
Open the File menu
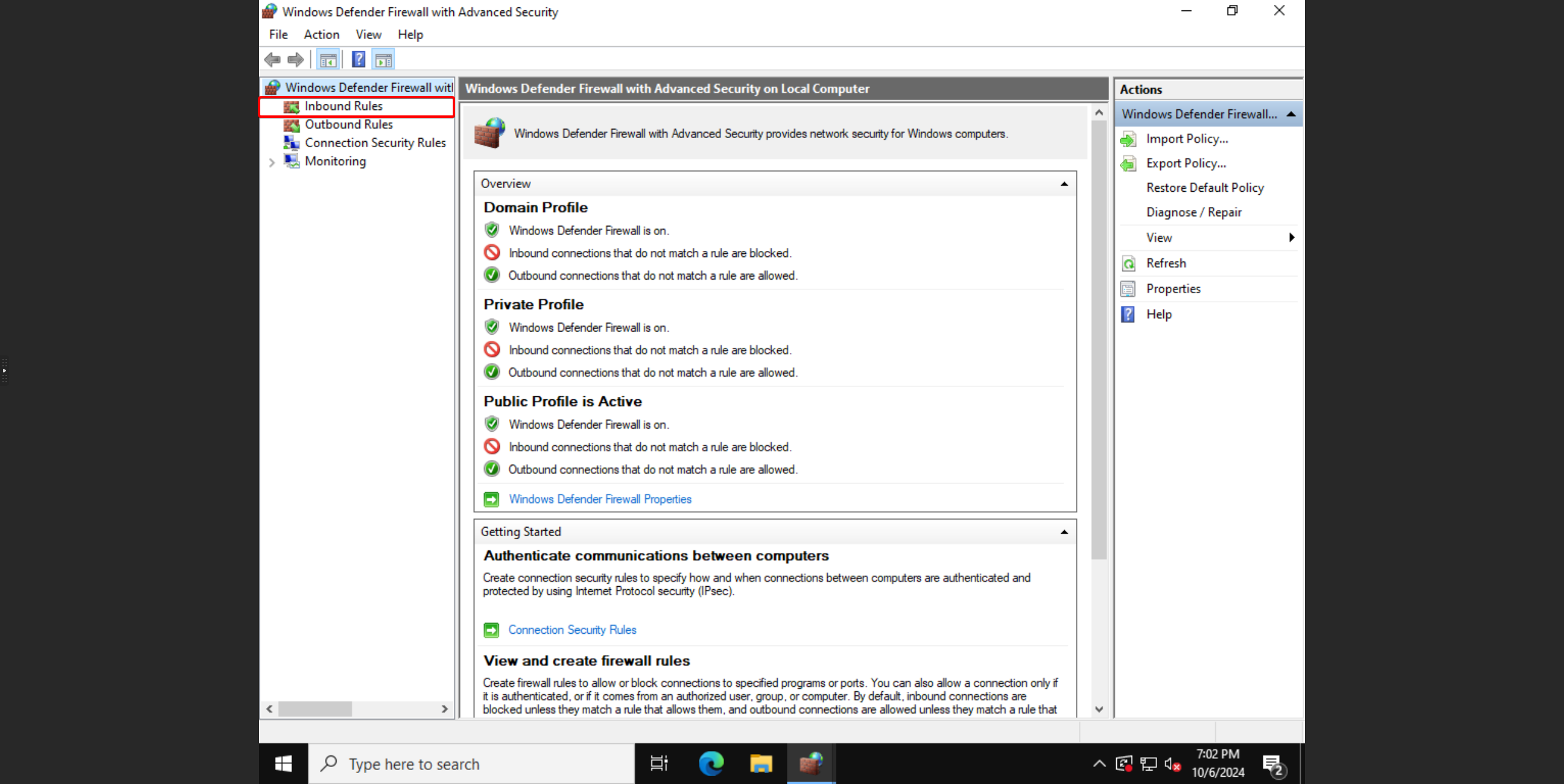(x=278, y=35)
